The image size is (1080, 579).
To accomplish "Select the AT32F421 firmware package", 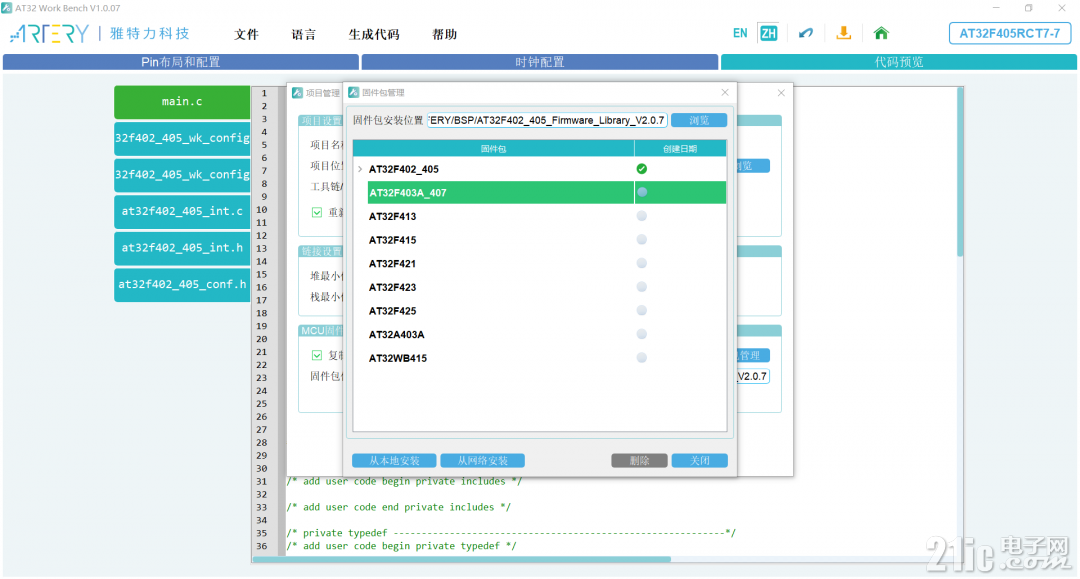I will click(393, 264).
